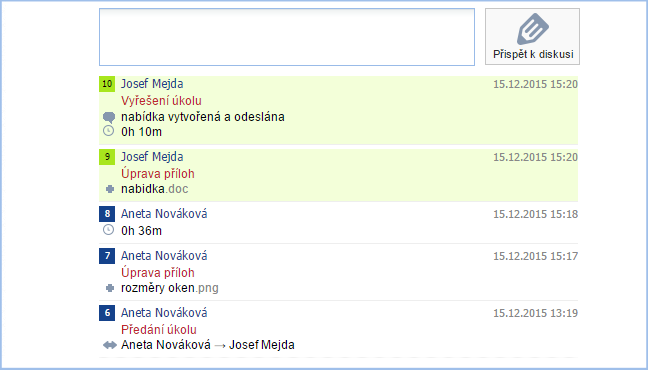Screen dimensions: 648x370
Task: Click the plus icon beside rozměry oken.png
Action: click(x=110, y=288)
